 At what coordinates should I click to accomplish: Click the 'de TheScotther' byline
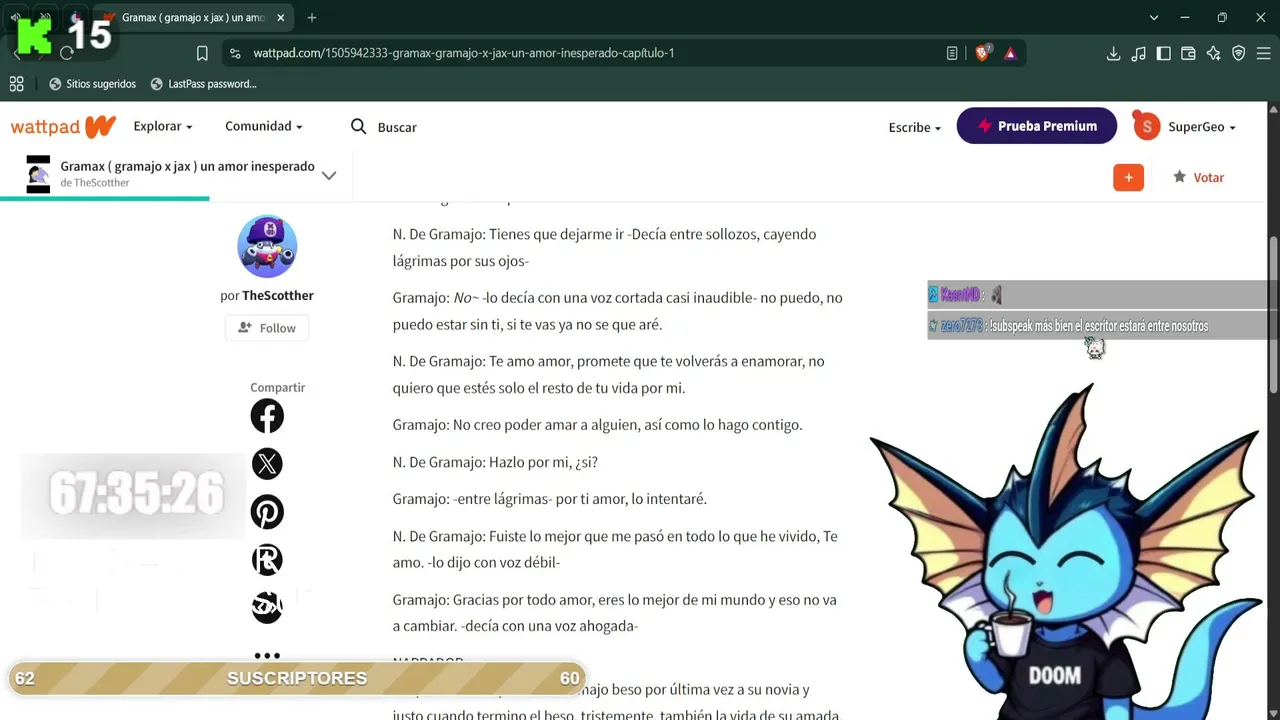point(95,183)
